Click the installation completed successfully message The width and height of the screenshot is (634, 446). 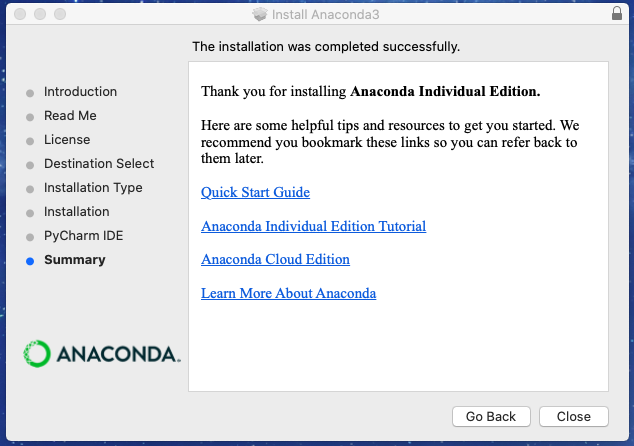326,46
